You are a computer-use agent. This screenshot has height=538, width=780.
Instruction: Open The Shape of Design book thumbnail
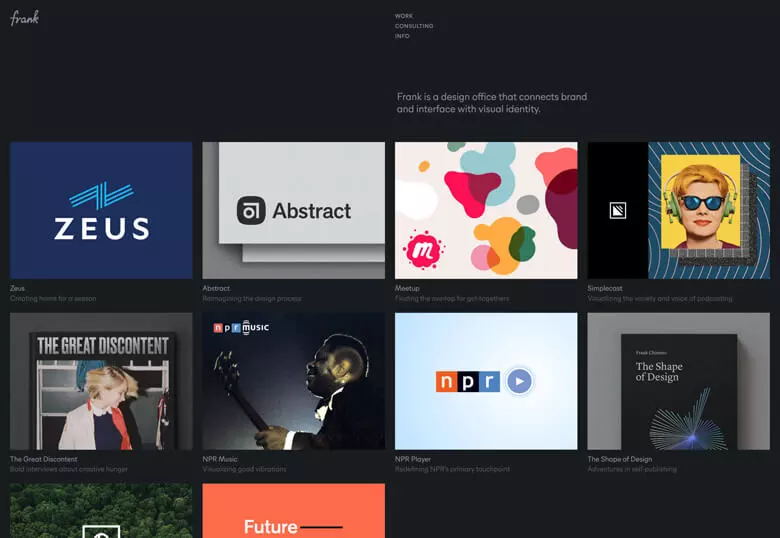click(x=679, y=381)
